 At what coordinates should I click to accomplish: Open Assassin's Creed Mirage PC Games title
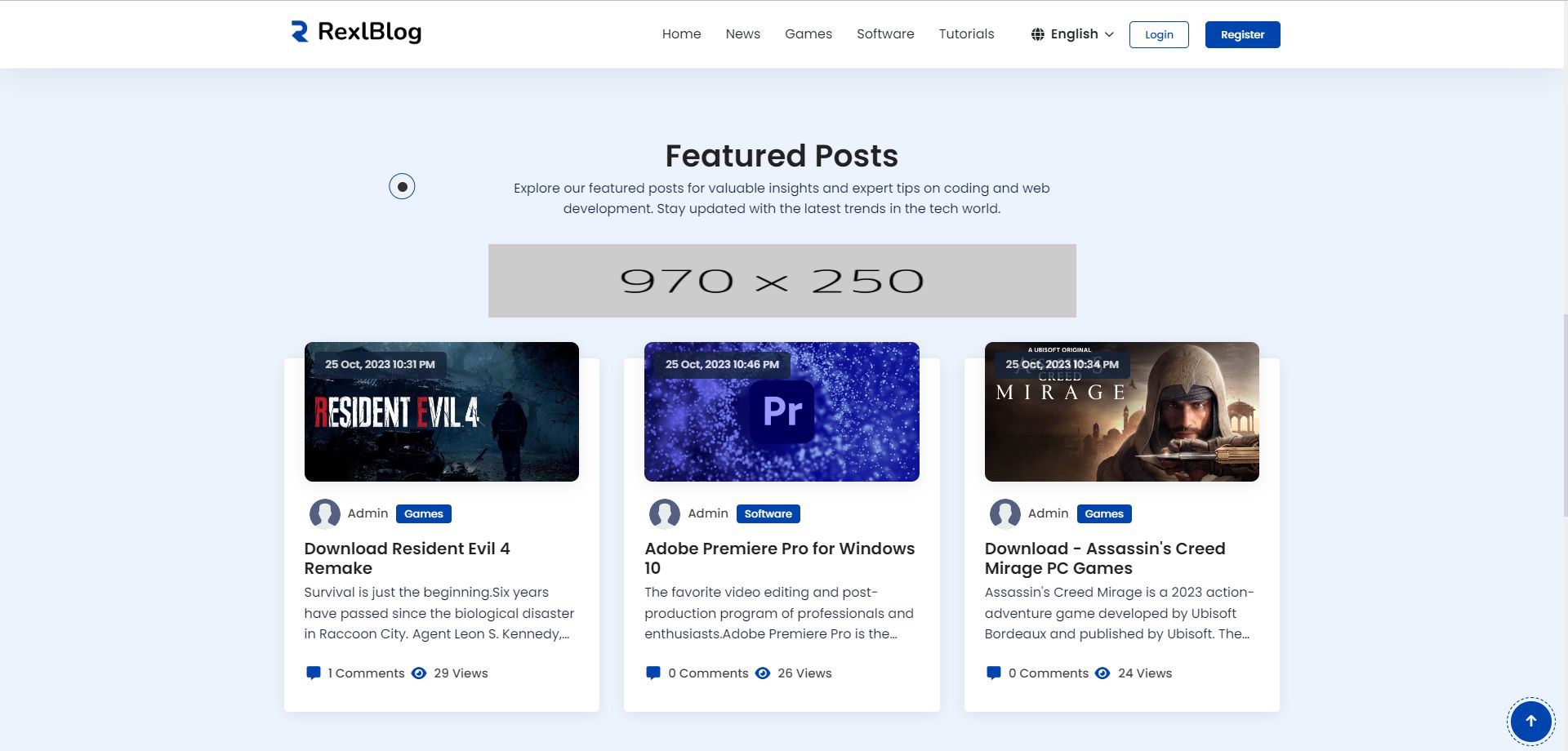pos(1105,558)
